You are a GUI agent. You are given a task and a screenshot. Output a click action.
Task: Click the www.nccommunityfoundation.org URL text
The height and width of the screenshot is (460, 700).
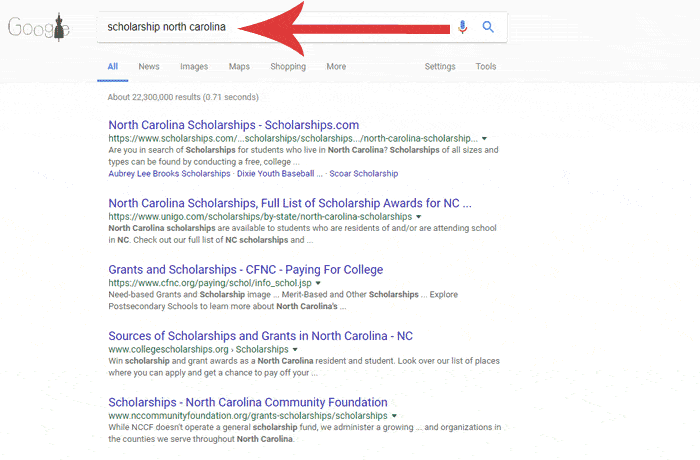[248, 416]
